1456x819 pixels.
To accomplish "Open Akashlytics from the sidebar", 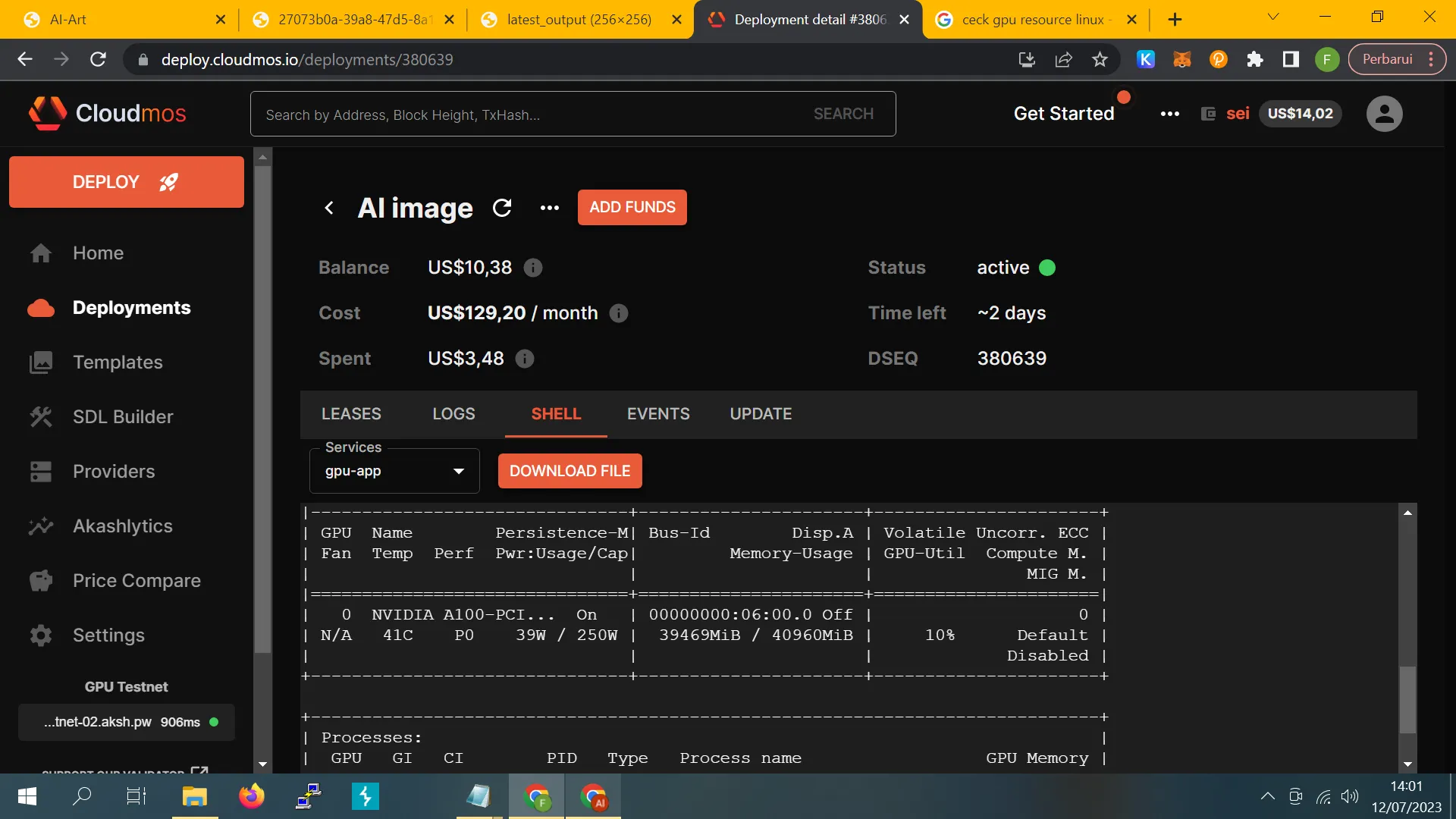I will tap(122, 526).
